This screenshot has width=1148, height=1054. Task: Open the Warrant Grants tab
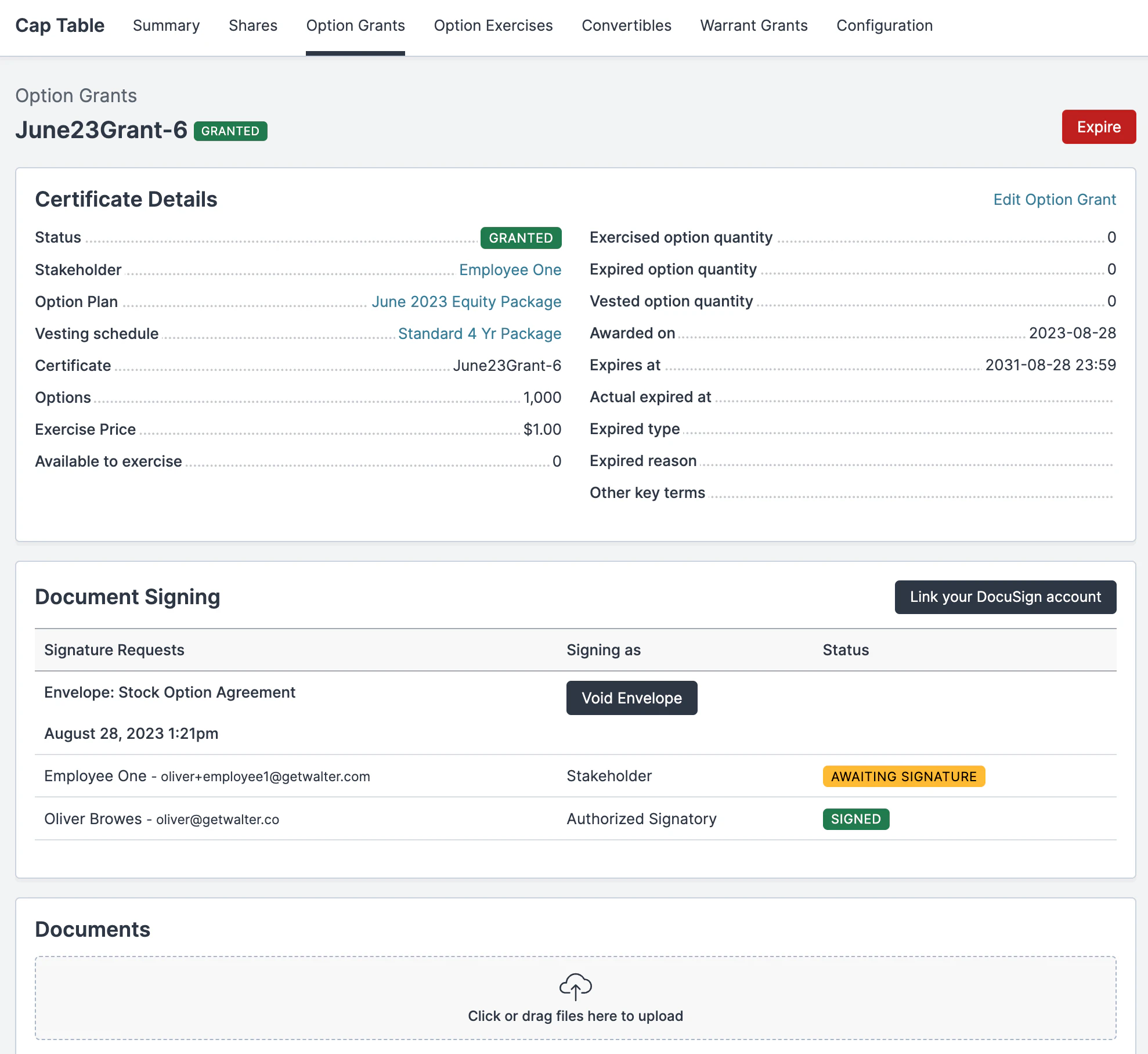pyautogui.click(x=754, y=26)
